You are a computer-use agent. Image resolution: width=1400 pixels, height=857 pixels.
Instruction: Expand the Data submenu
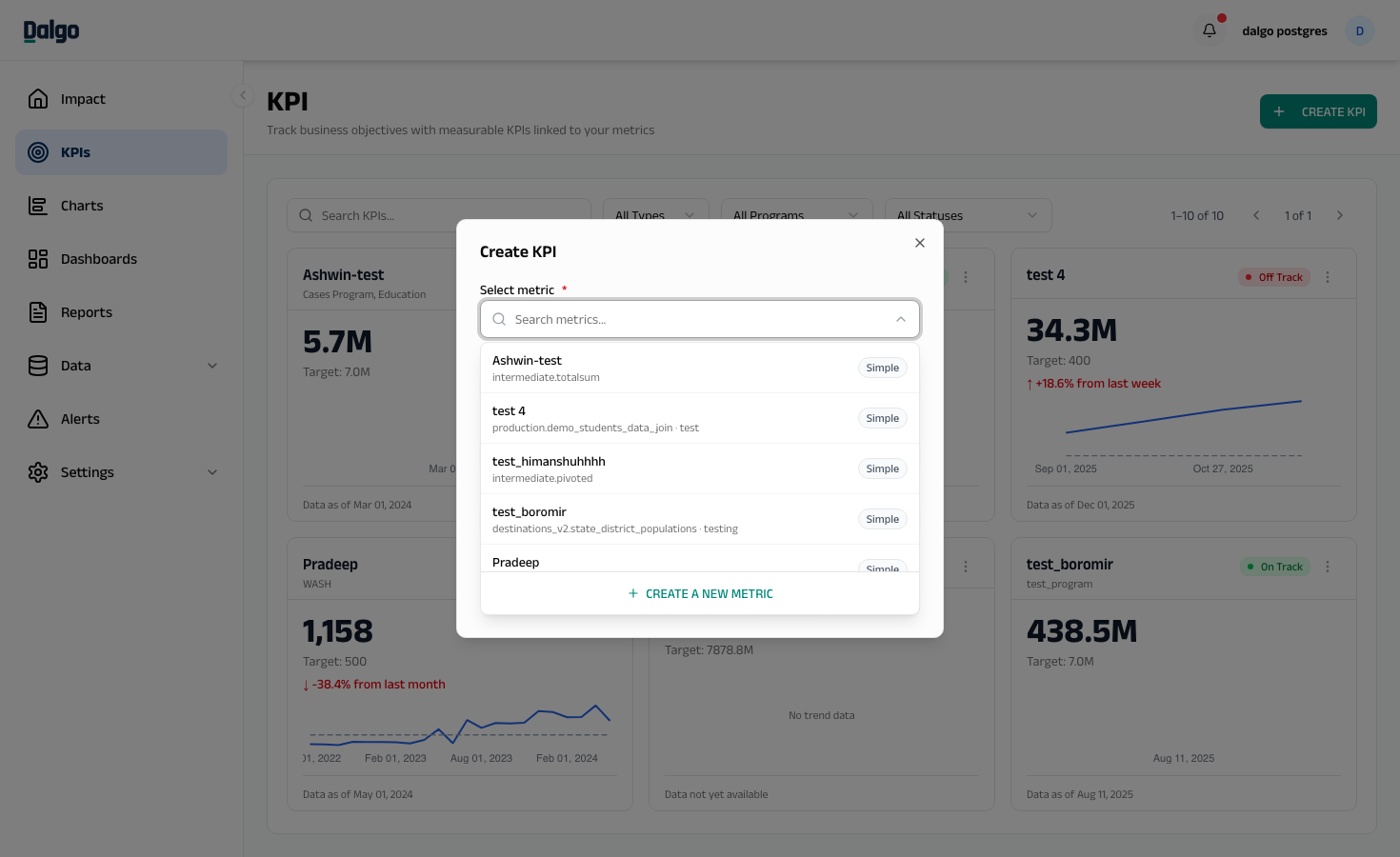coord(212,366)
